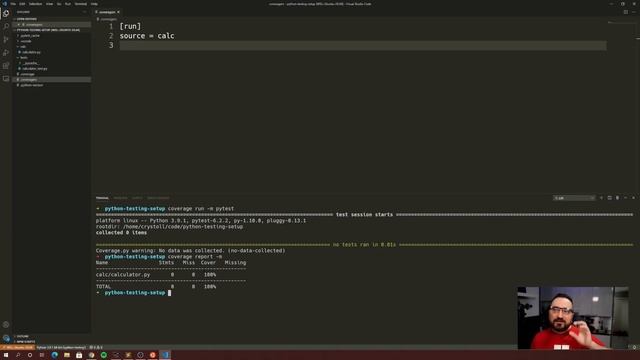Viewport: 640px width, 360px height.
Task: Open the Edit menu
Action: pos(22,4)
